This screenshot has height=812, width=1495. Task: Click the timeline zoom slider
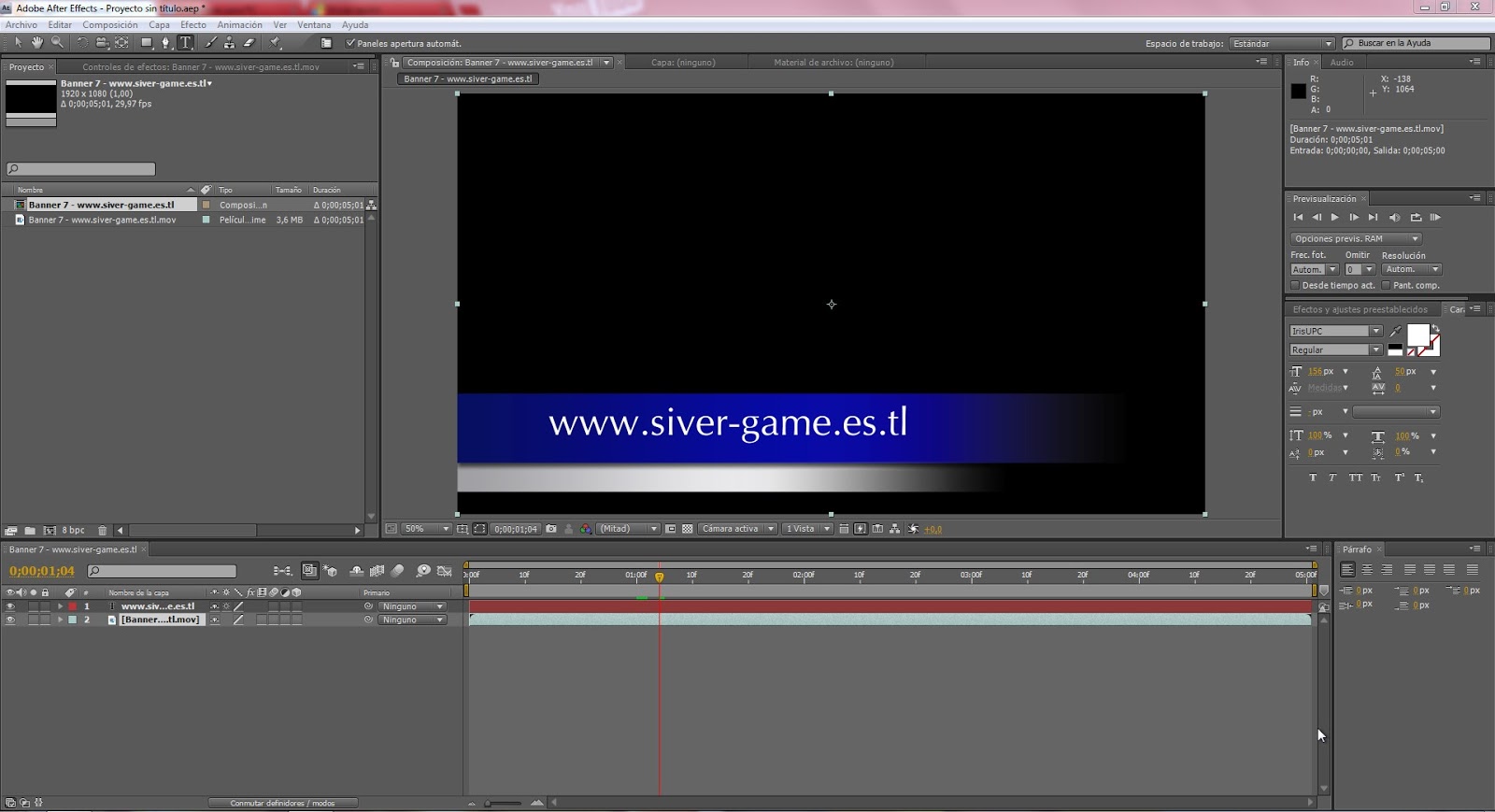[505, 804]
